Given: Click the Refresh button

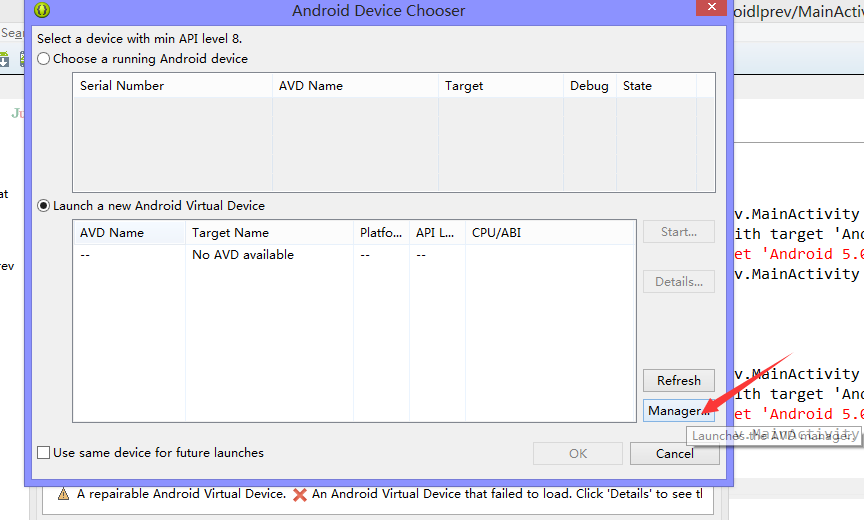Looking at the screenshot, I should [678, 381].
